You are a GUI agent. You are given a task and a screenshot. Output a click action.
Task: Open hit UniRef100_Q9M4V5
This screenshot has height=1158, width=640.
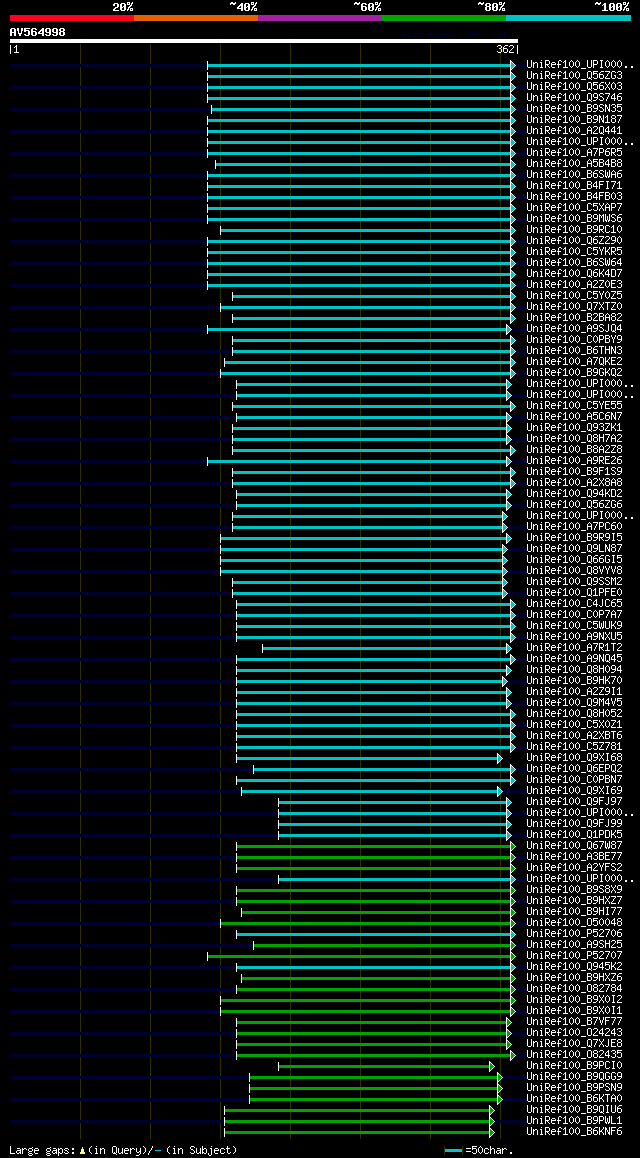pyautogui.click(x=574, y=703)
